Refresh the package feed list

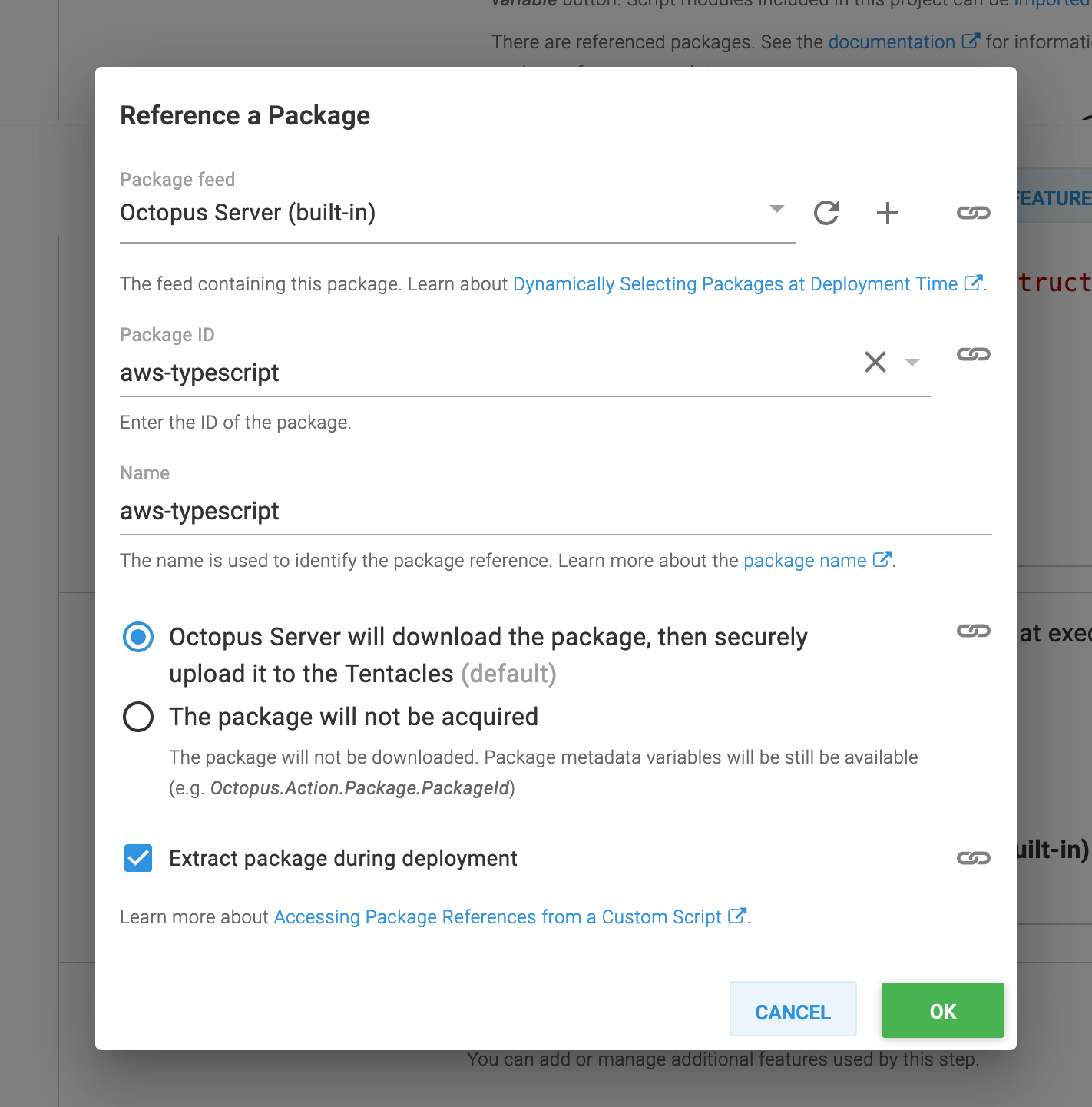(x=826, y=213)
